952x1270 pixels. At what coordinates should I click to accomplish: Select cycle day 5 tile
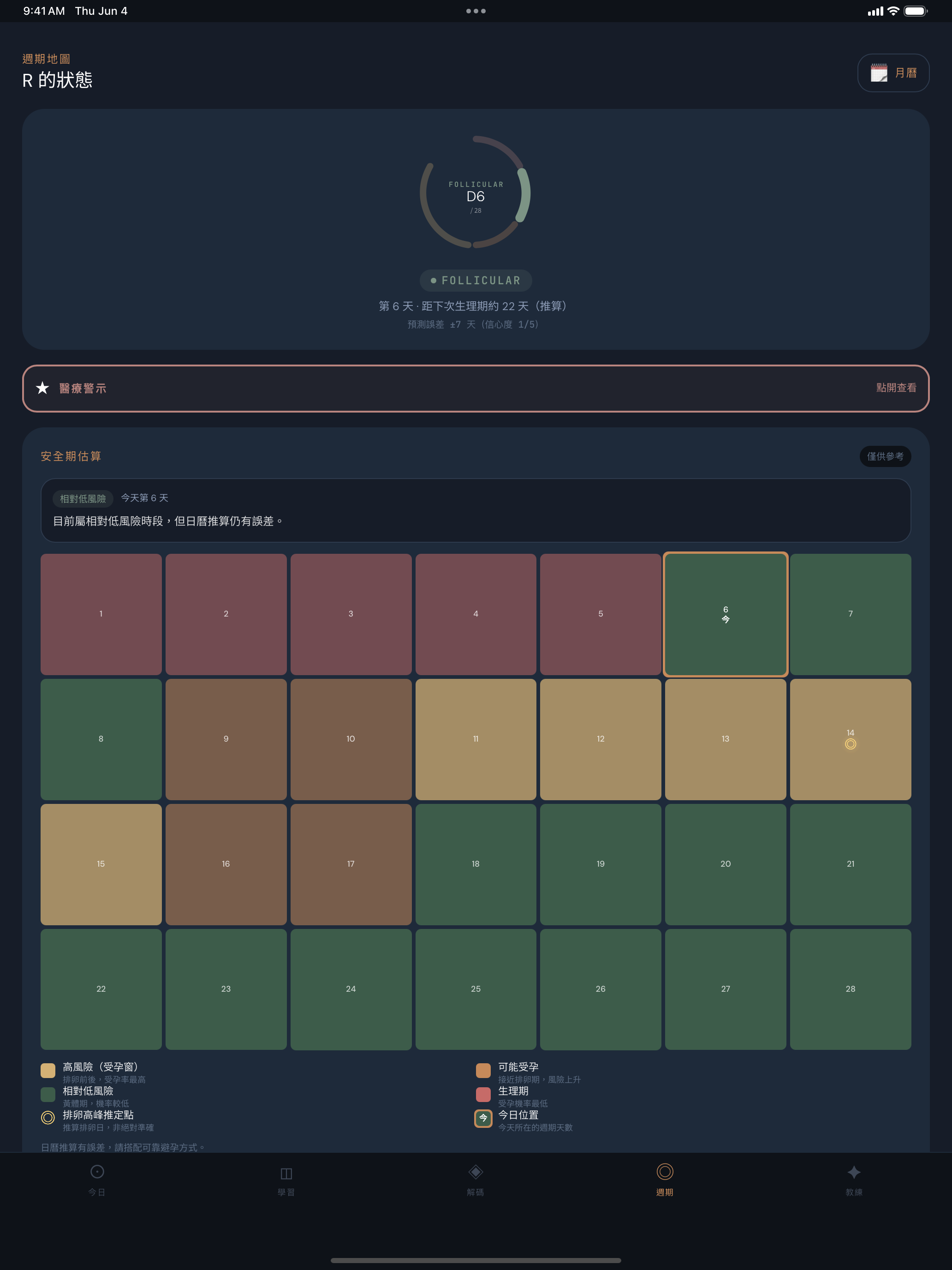coord(601,614)
